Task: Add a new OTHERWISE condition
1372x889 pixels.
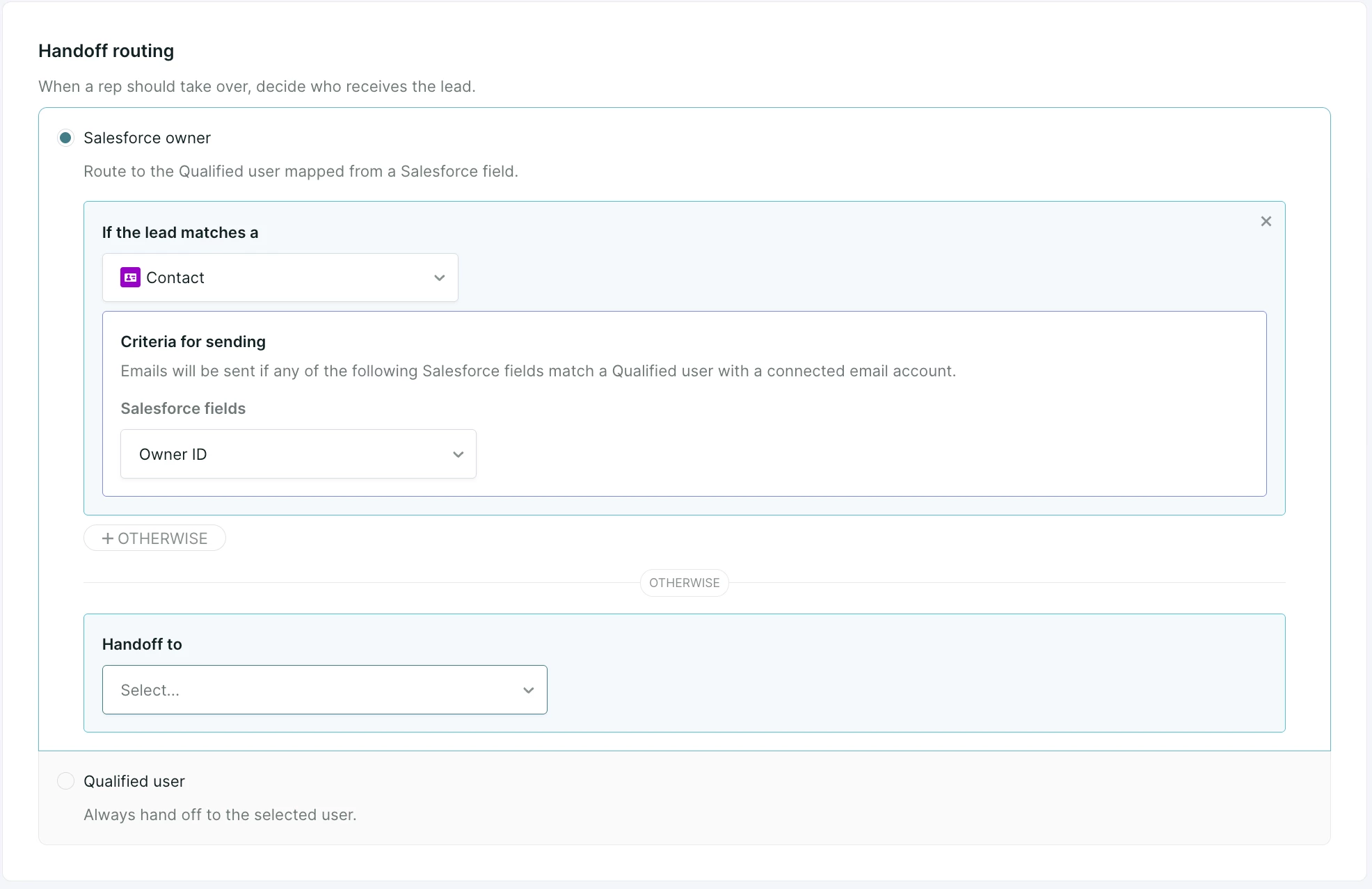Action: [x=154, y=538]
